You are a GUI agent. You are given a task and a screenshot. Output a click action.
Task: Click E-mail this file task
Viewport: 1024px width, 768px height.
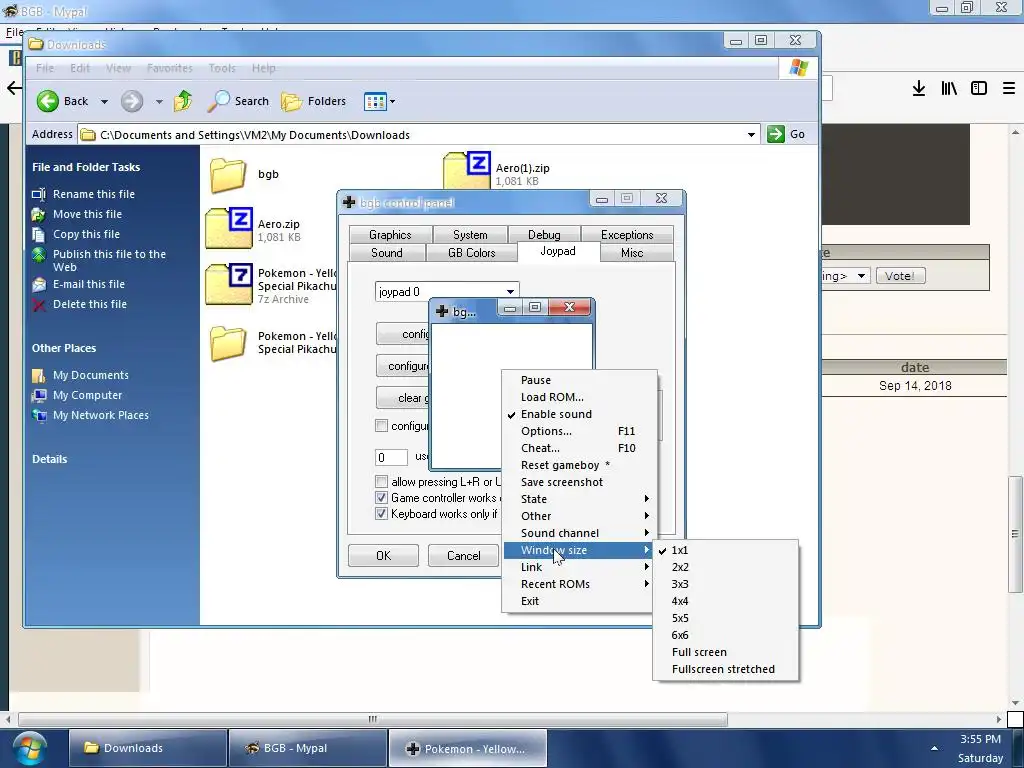89,284
